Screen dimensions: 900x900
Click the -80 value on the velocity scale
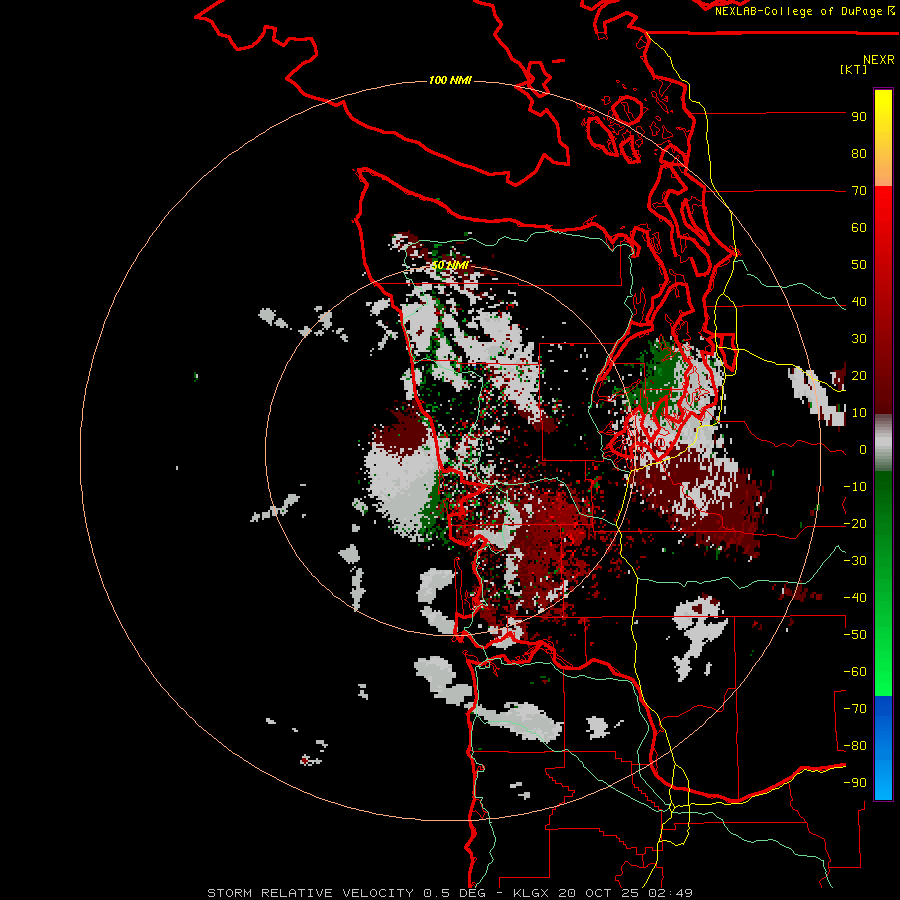[855, 746]
